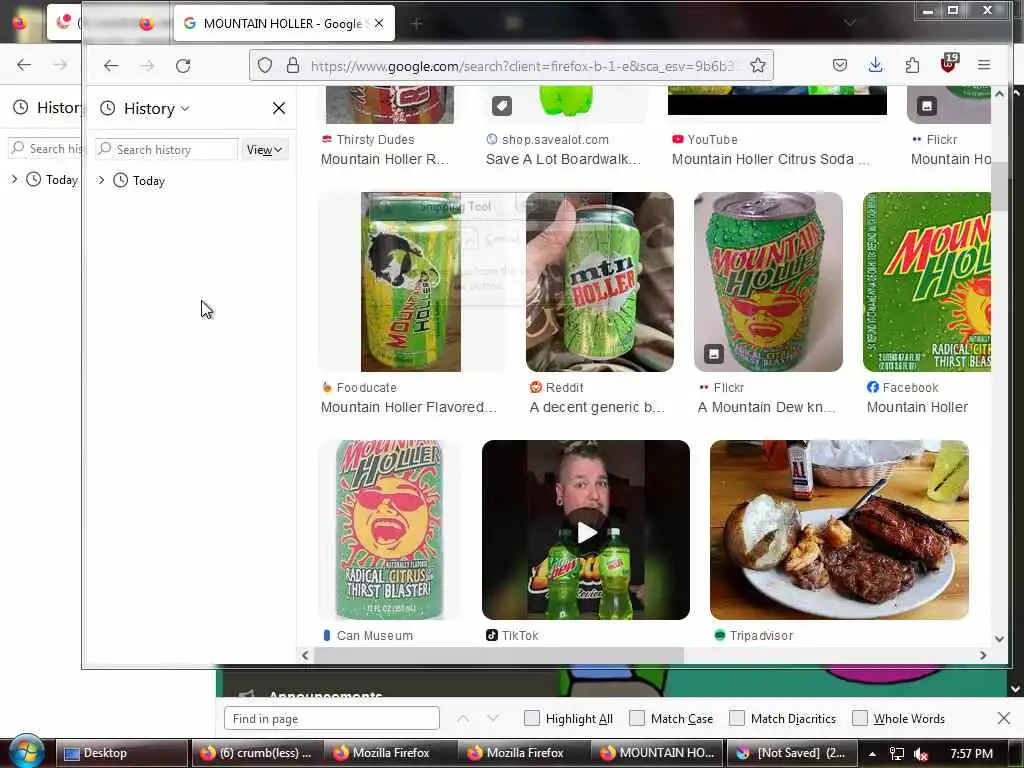Open the tracking protection shield icon

[x=264, y=65]
